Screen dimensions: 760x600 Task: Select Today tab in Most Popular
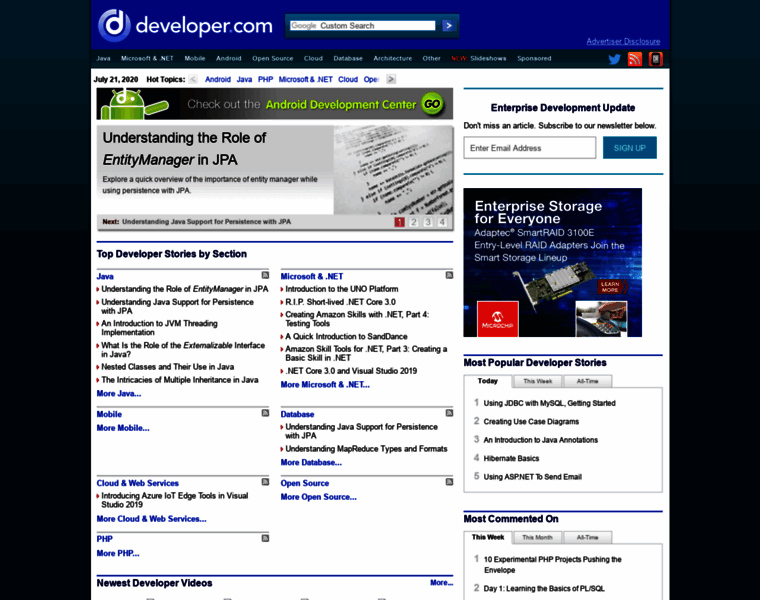point(488,381)
